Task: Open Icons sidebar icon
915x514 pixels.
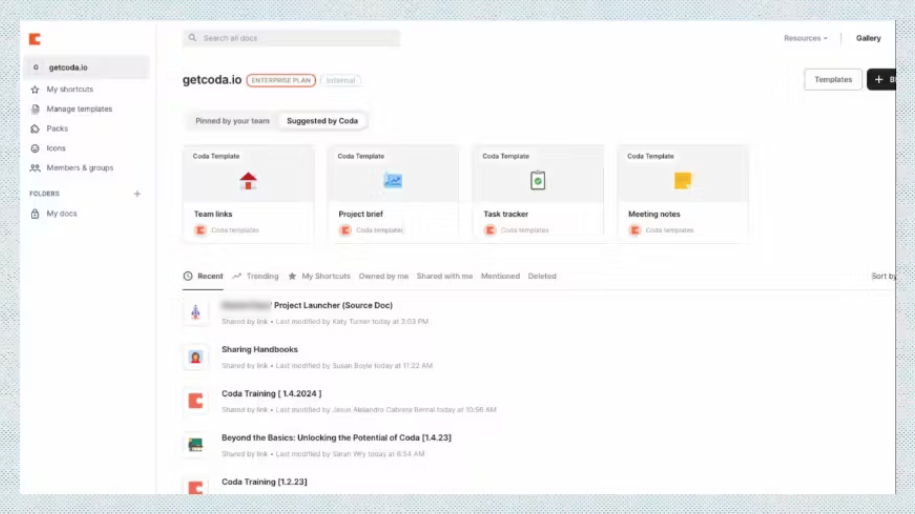Action: 35,148
